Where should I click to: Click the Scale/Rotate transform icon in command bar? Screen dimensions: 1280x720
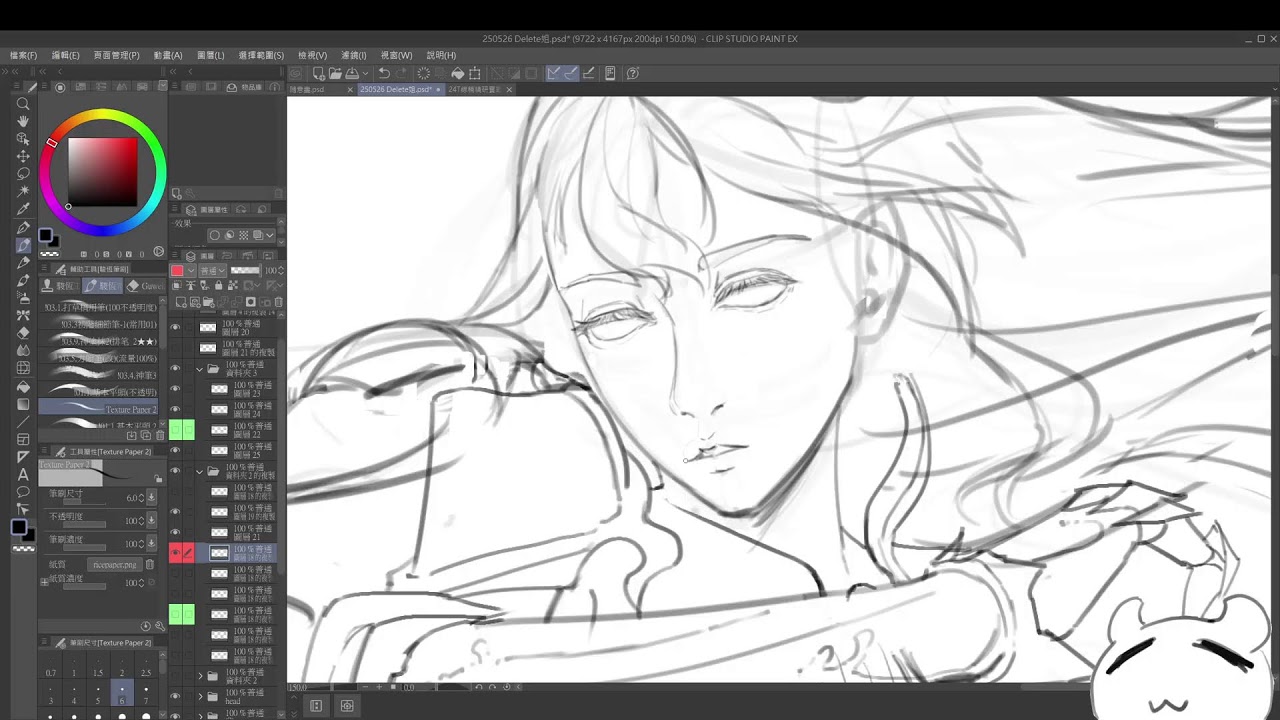pos(475,73)
